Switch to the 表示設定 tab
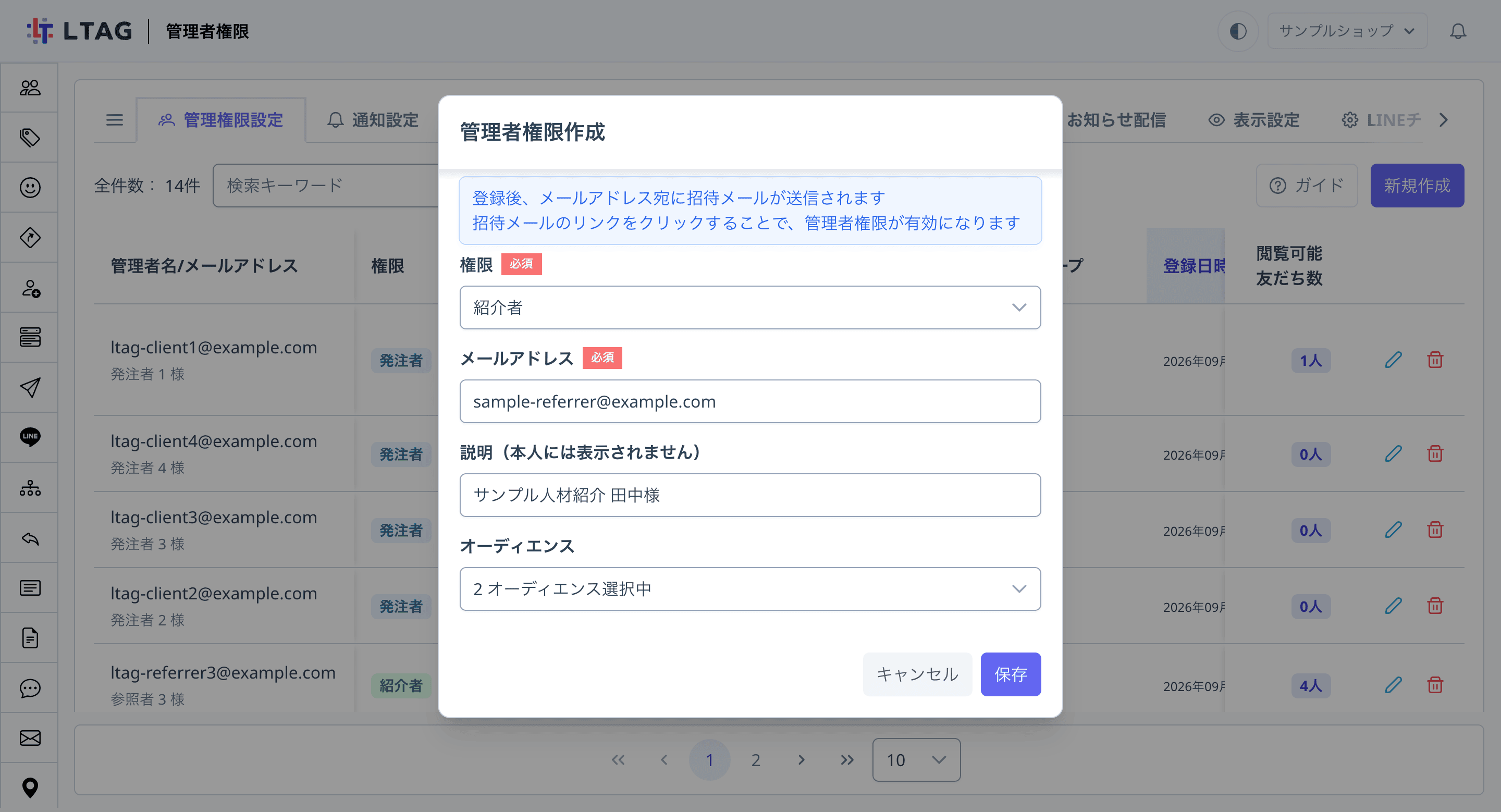The image size is (1501, 812). pos(1254,120)
